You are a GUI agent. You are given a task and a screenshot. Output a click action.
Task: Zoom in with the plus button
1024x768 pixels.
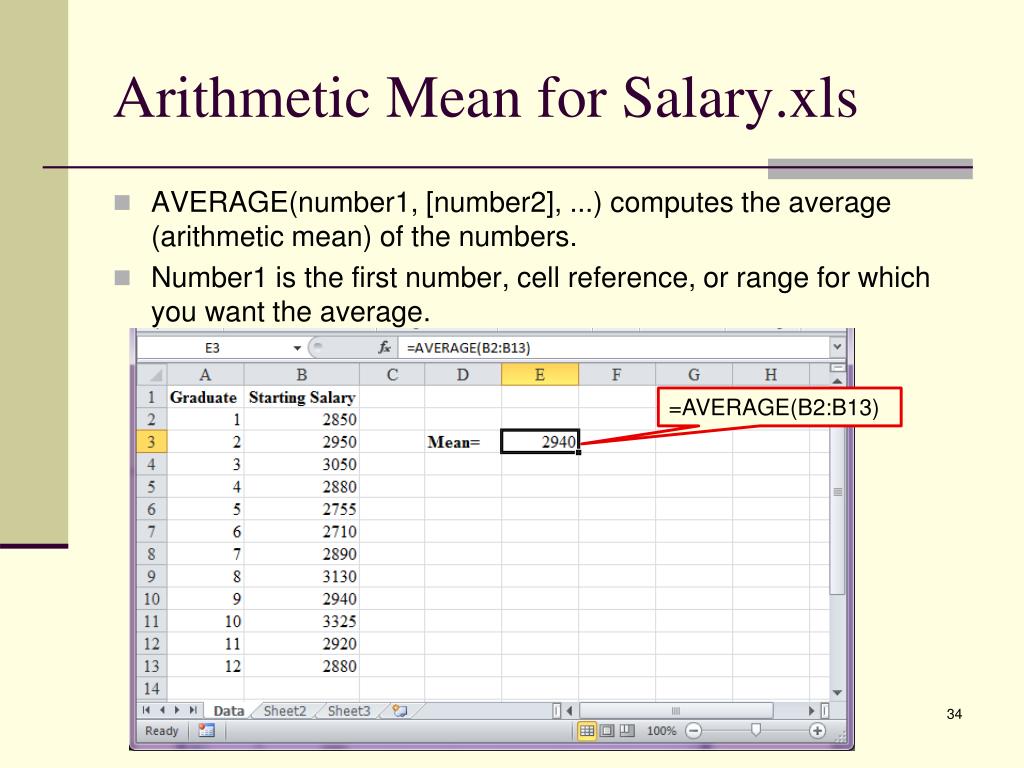click(817, 731)
